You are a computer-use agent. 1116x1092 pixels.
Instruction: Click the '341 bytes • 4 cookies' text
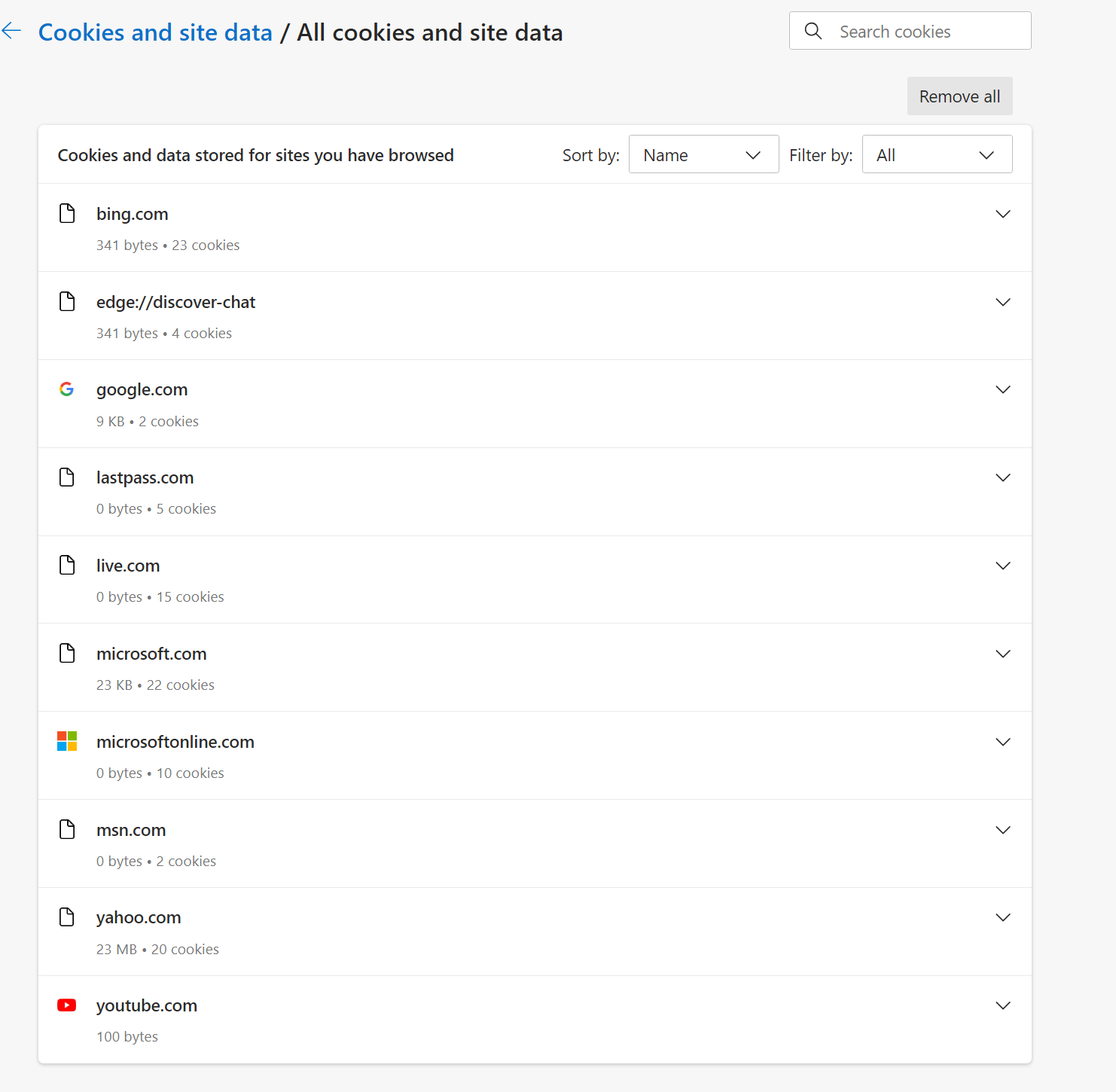coord(164,333)
